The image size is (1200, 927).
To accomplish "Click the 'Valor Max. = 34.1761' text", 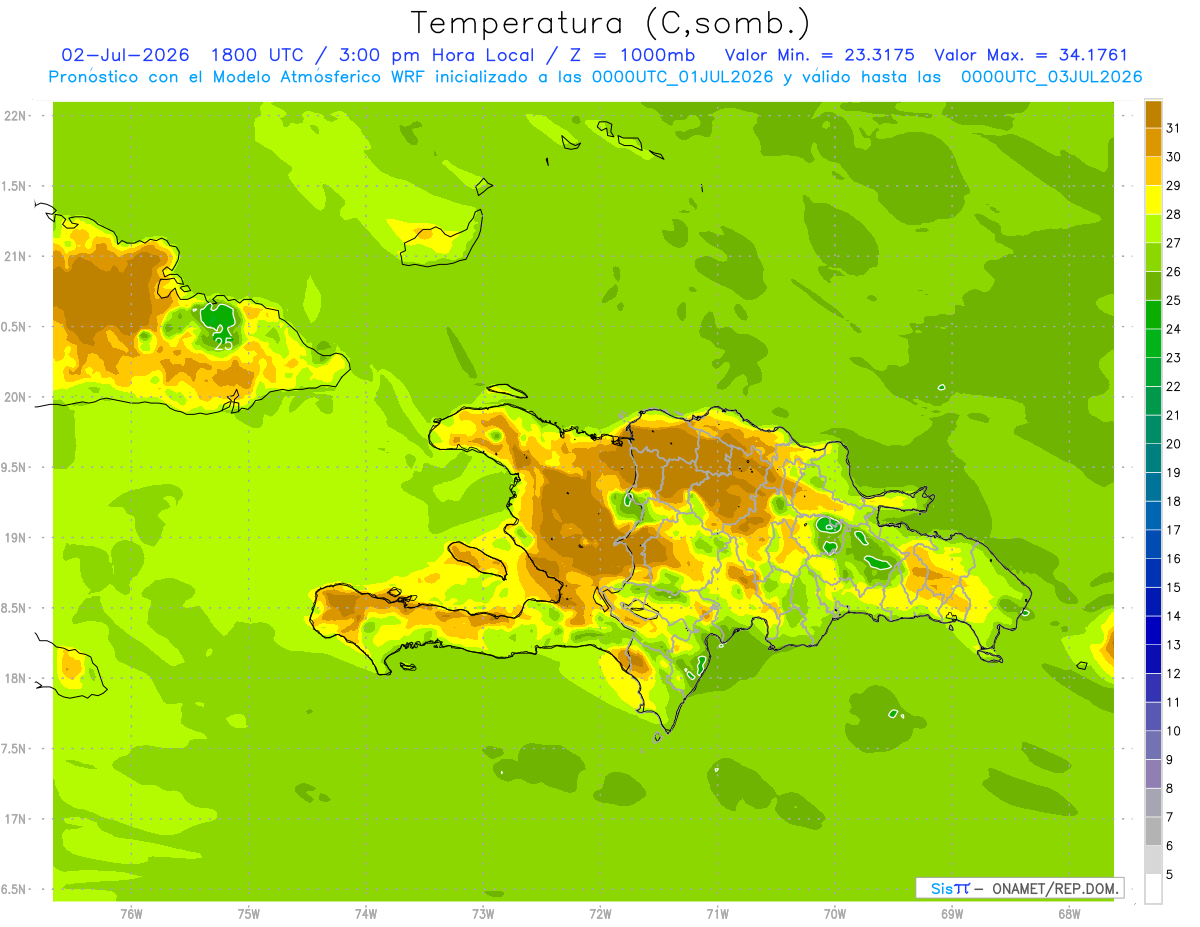I will [1031, 55].
